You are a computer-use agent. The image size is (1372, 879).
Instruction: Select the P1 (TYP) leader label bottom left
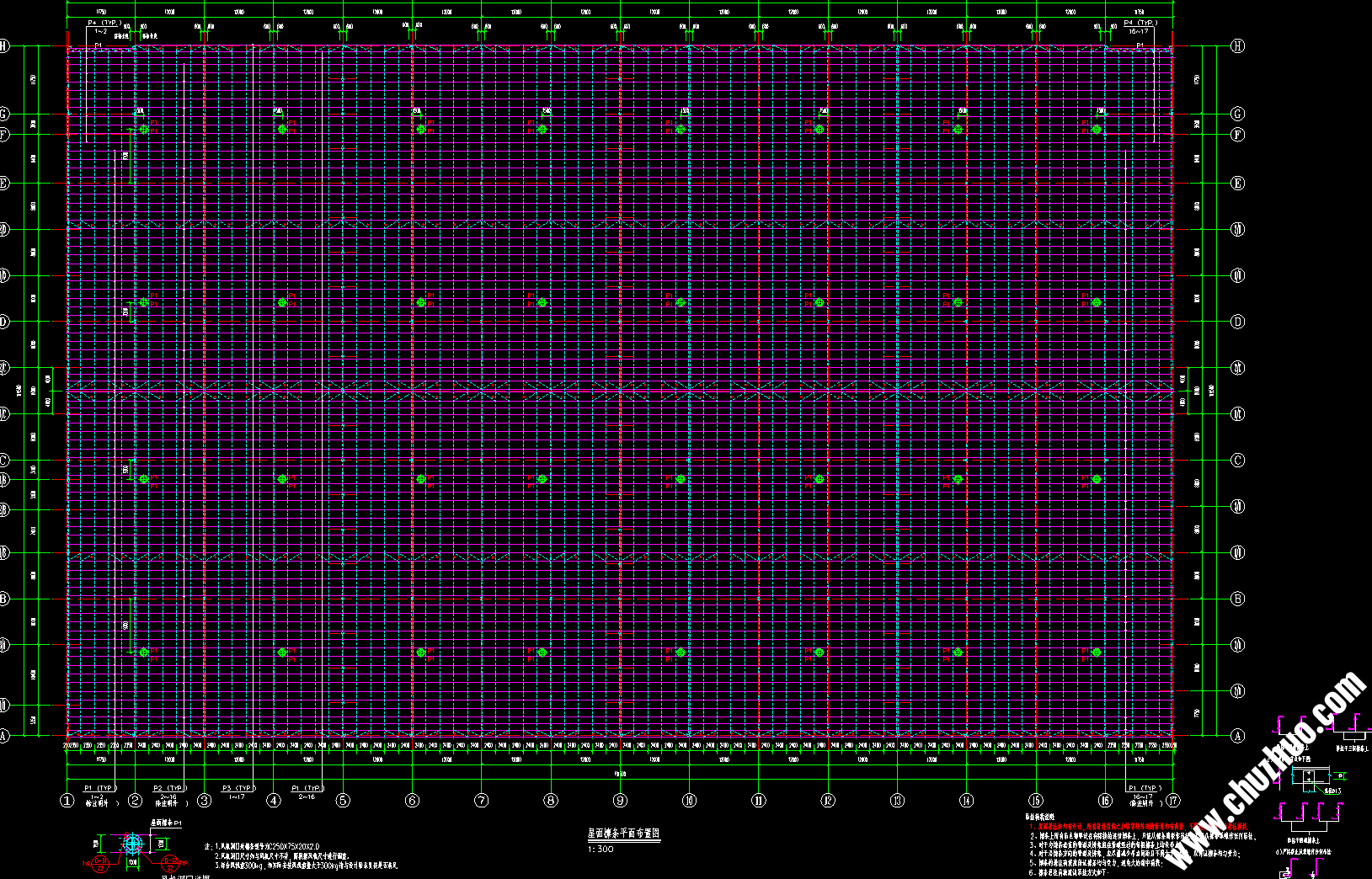click(99, 789)
